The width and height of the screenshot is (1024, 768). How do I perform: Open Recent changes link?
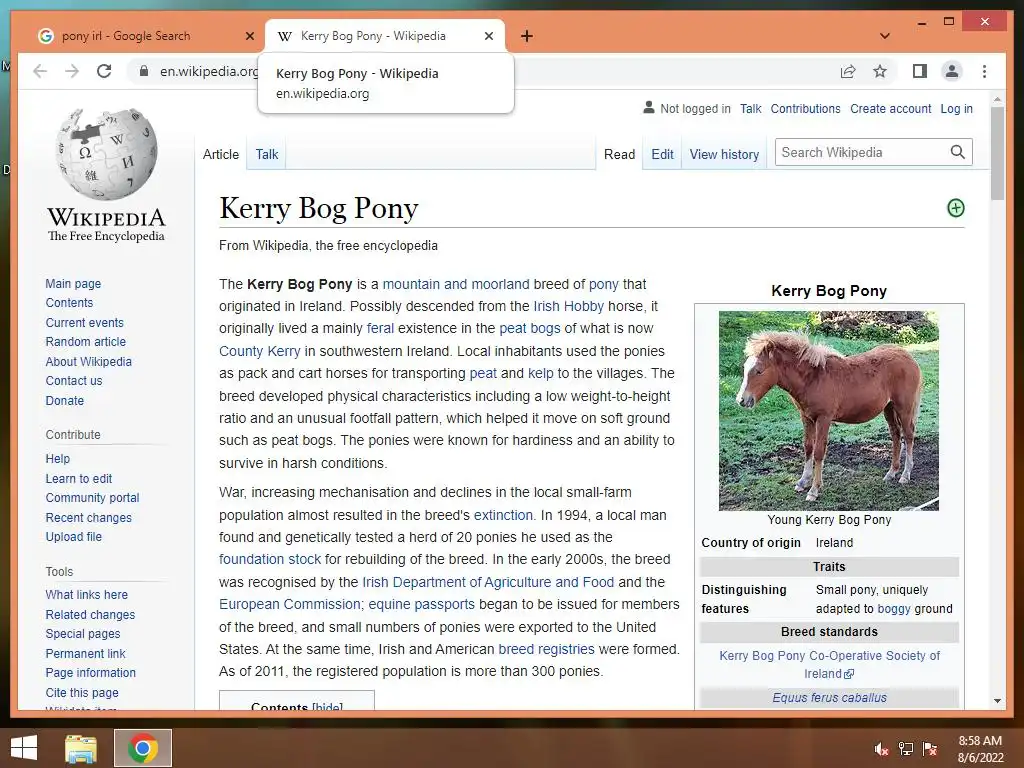[x=88, y=517]
